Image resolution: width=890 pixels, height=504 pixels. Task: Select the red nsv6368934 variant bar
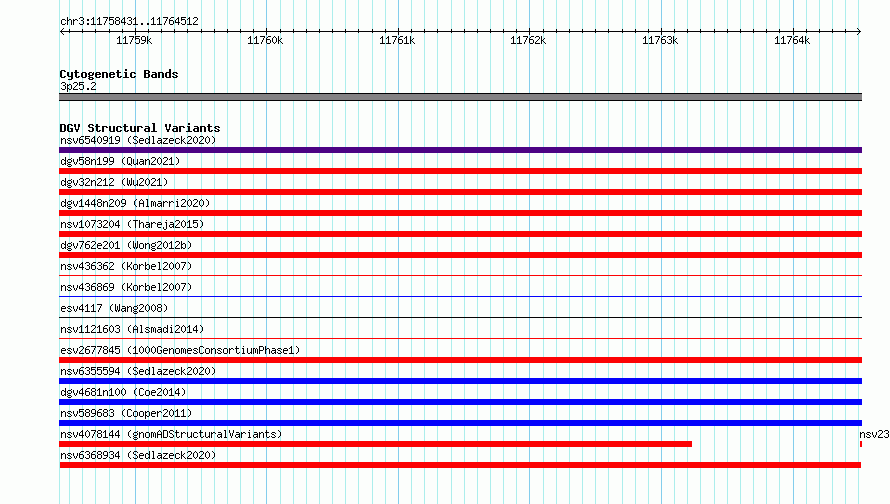point(460,465)
